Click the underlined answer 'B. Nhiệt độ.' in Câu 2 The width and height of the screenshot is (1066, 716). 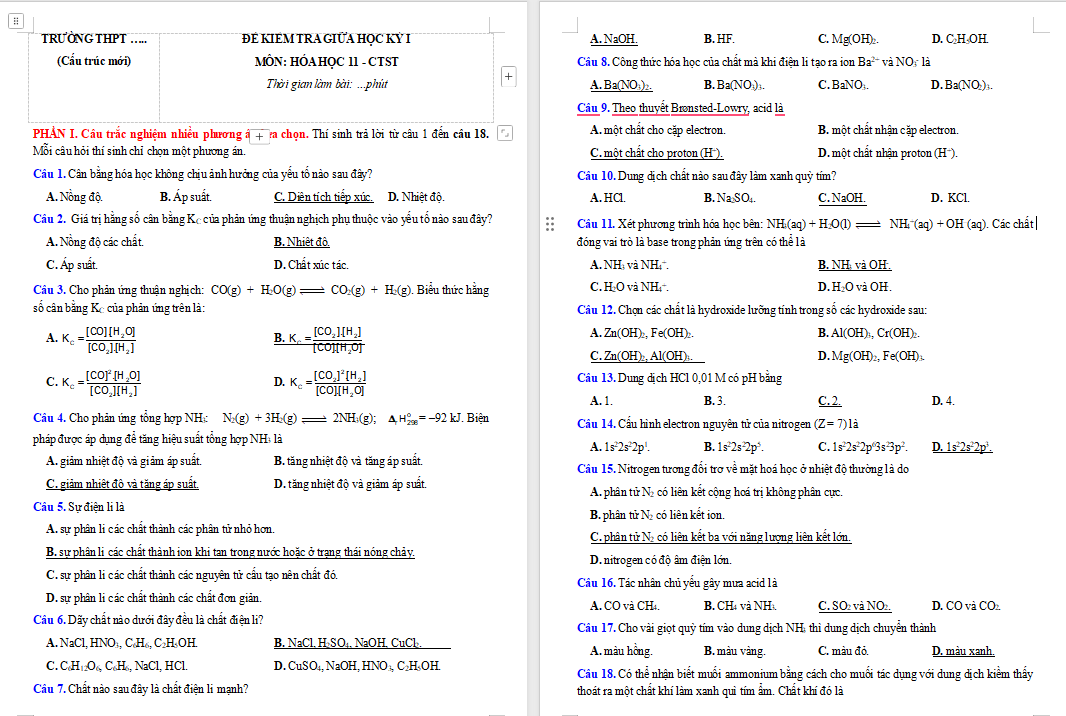click(x=302, y=242)
